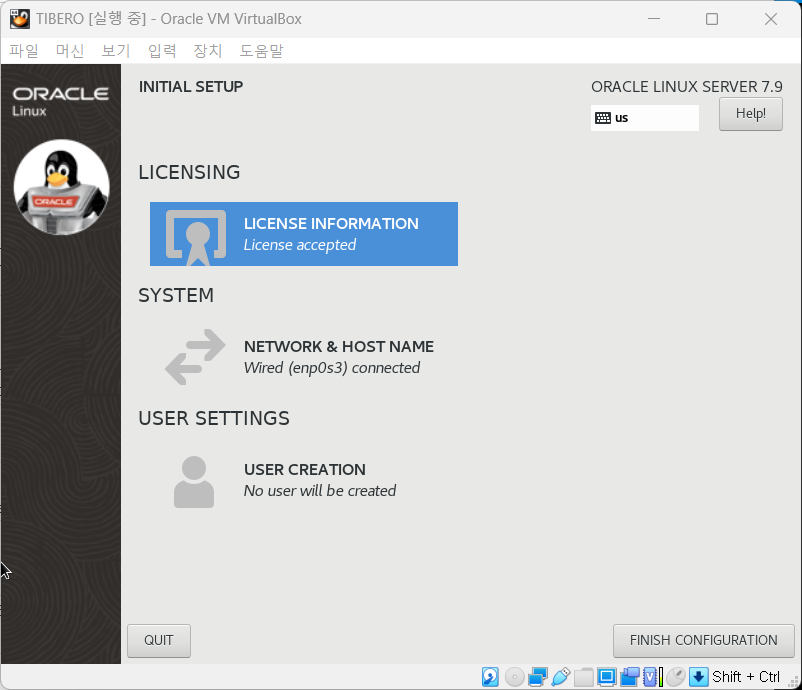
Task: Click the window resize grip corner
Action: pos(794,682)
